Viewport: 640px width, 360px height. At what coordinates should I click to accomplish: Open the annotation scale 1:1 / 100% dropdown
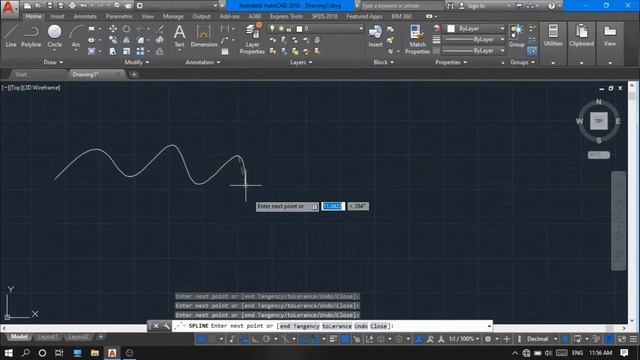464,339
